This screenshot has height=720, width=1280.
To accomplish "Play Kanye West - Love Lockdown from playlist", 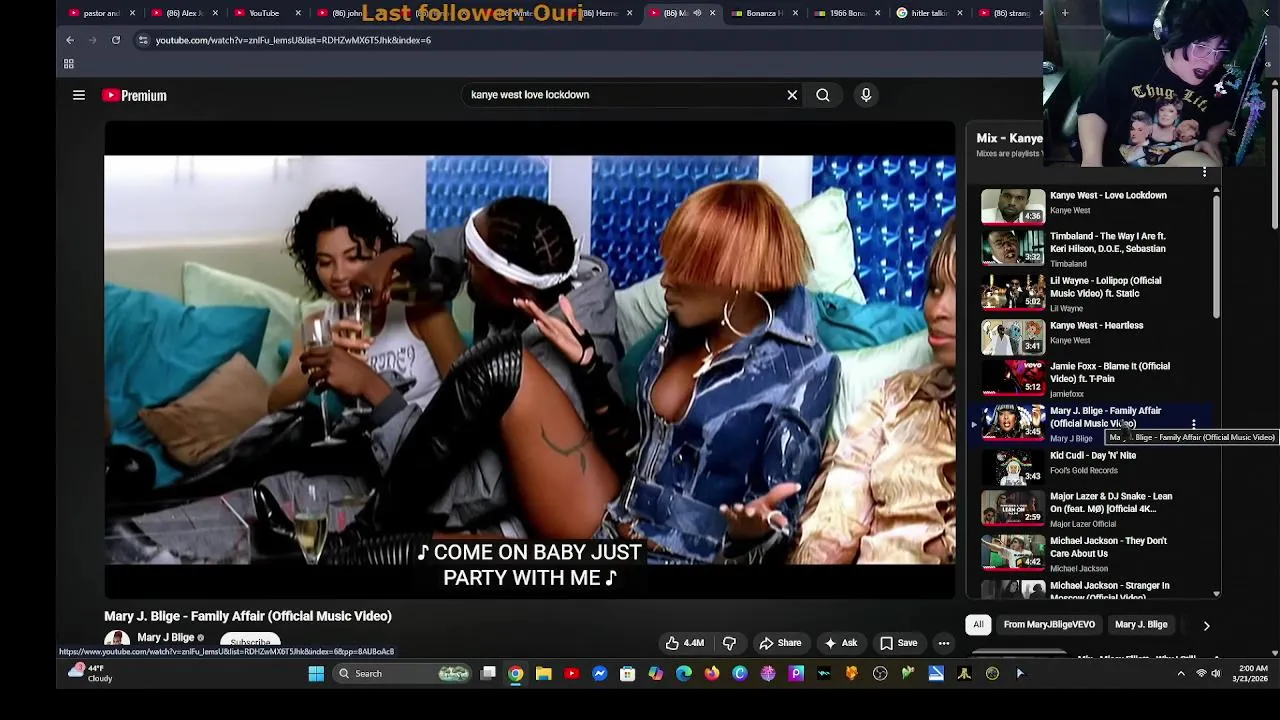I will click(1108, 195).
